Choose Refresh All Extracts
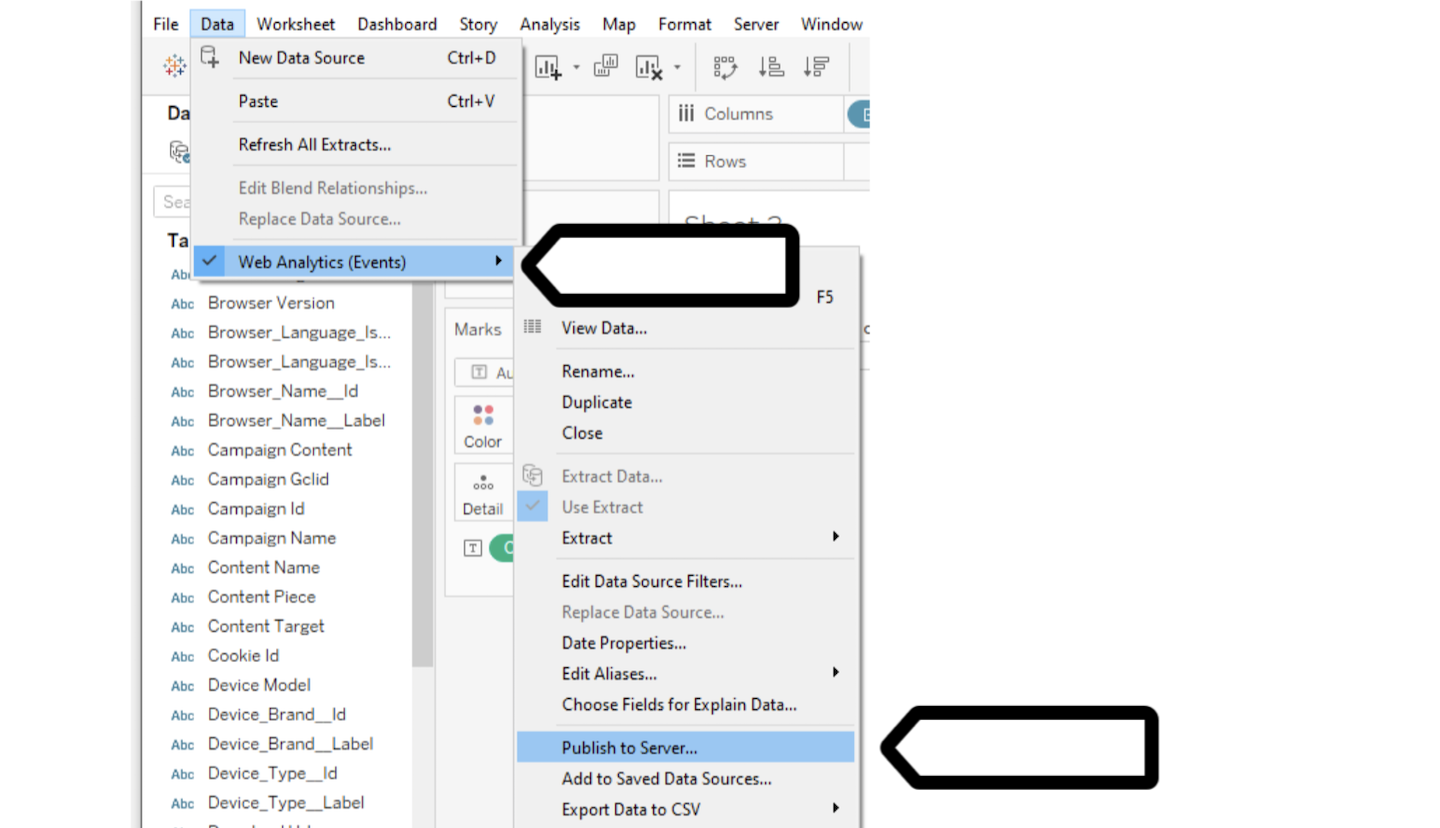Screen dimensions: 1440x828 357,145
